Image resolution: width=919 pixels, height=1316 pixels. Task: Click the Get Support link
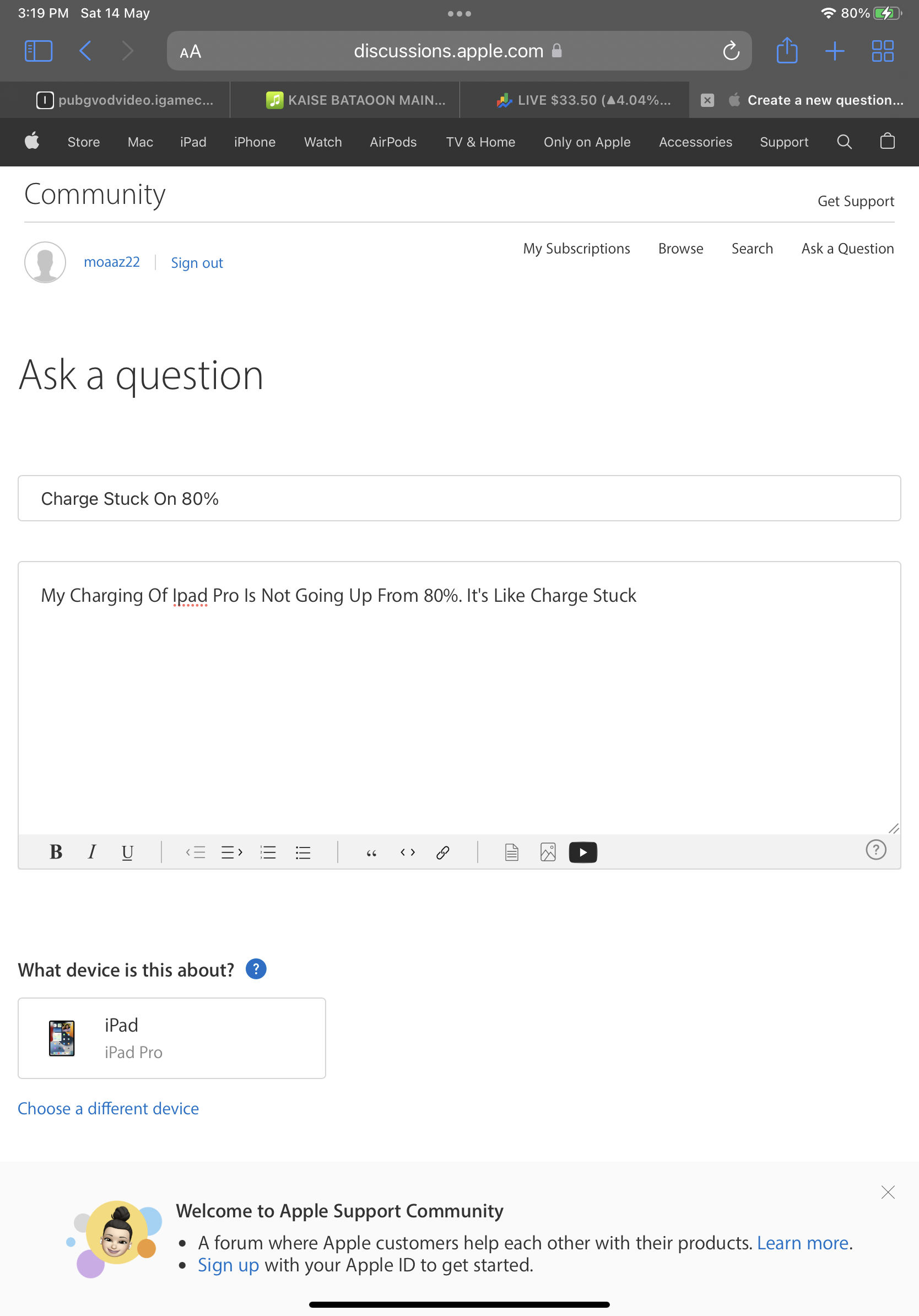click(856, 201)
